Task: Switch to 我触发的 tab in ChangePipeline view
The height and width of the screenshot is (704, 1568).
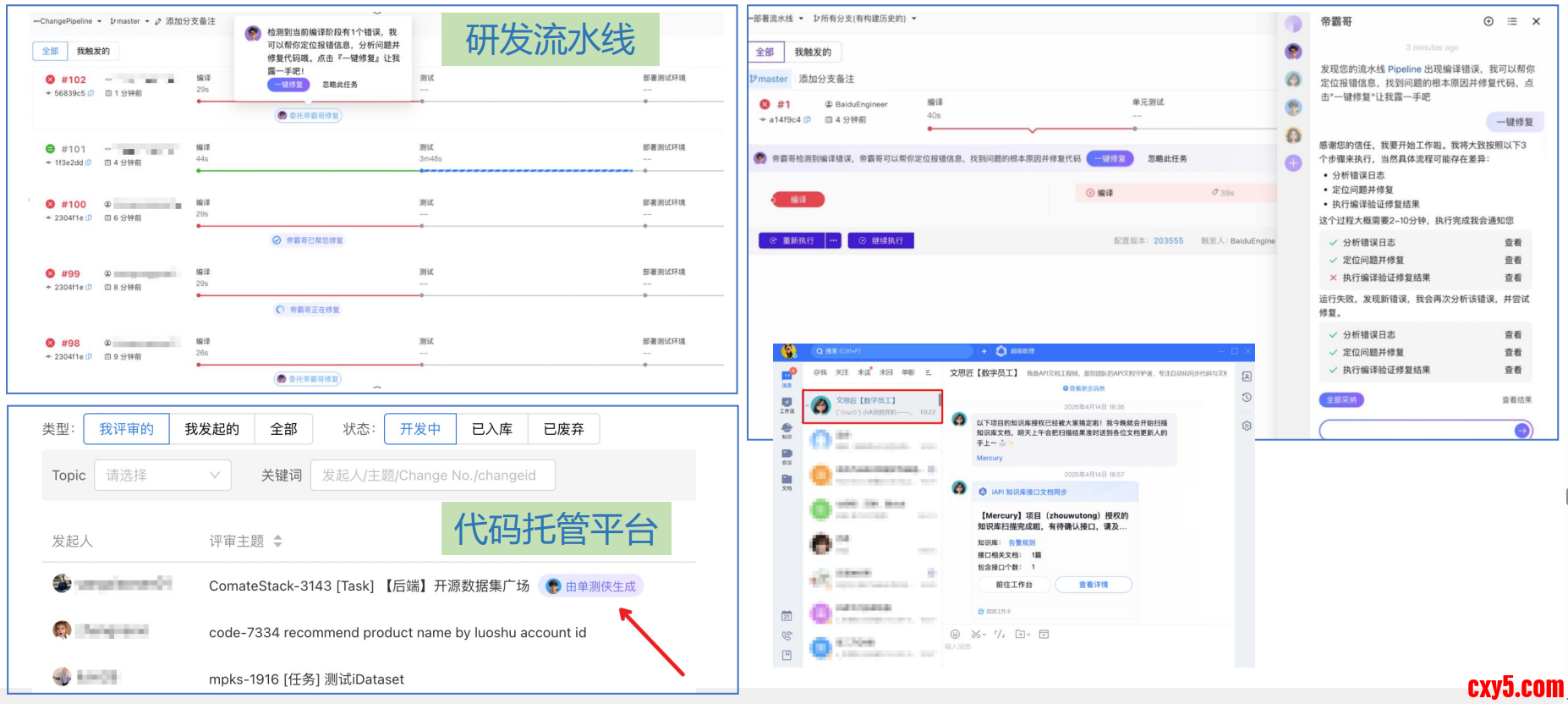Action: (x=93, y=51)
